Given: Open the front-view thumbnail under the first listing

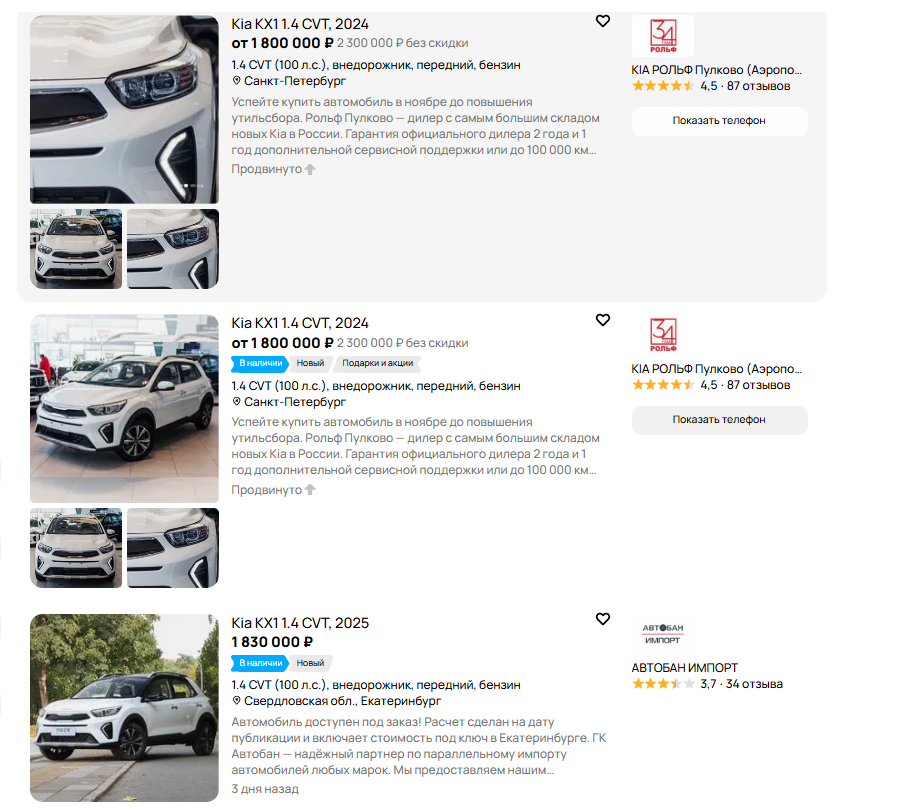Looking at the screenshot, I should (76, 249).
